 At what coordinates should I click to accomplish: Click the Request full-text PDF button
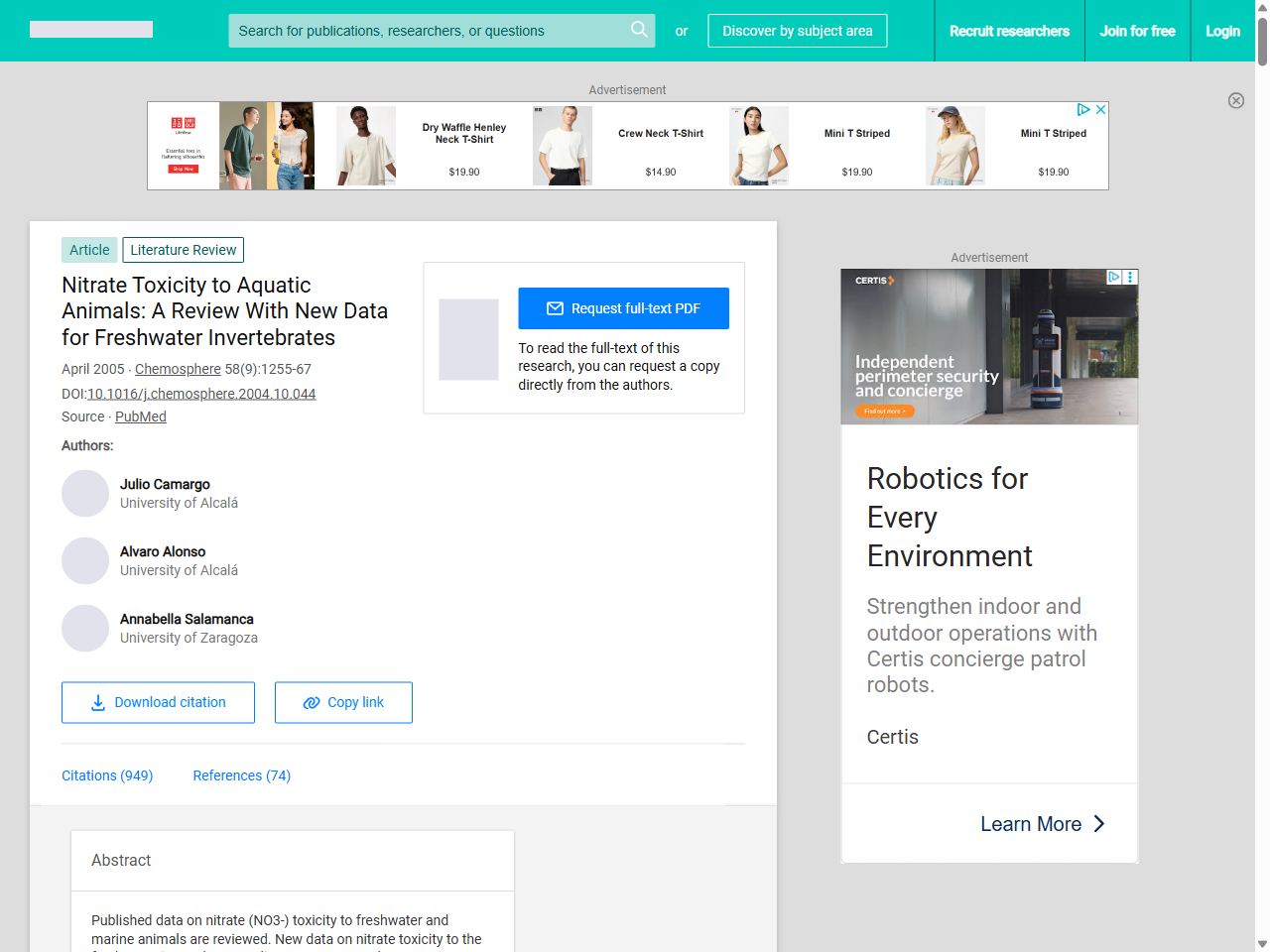point(623,308)
